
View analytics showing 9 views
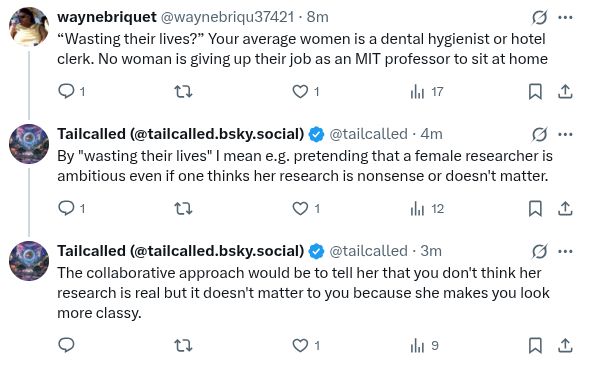pyautogui.click(x=425, y=345)
